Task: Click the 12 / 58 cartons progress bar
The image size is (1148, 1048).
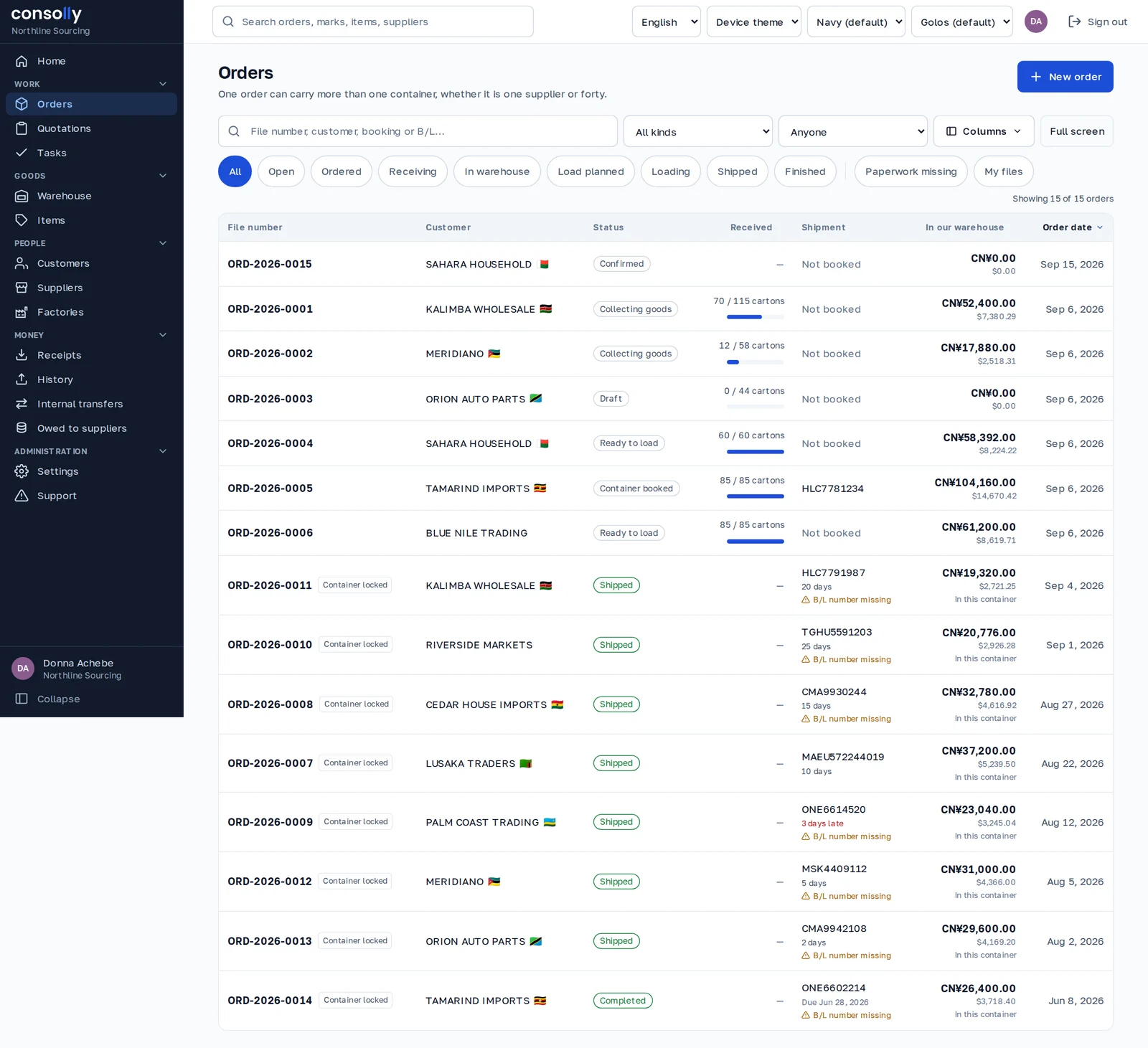Action: tap(756, 362)
